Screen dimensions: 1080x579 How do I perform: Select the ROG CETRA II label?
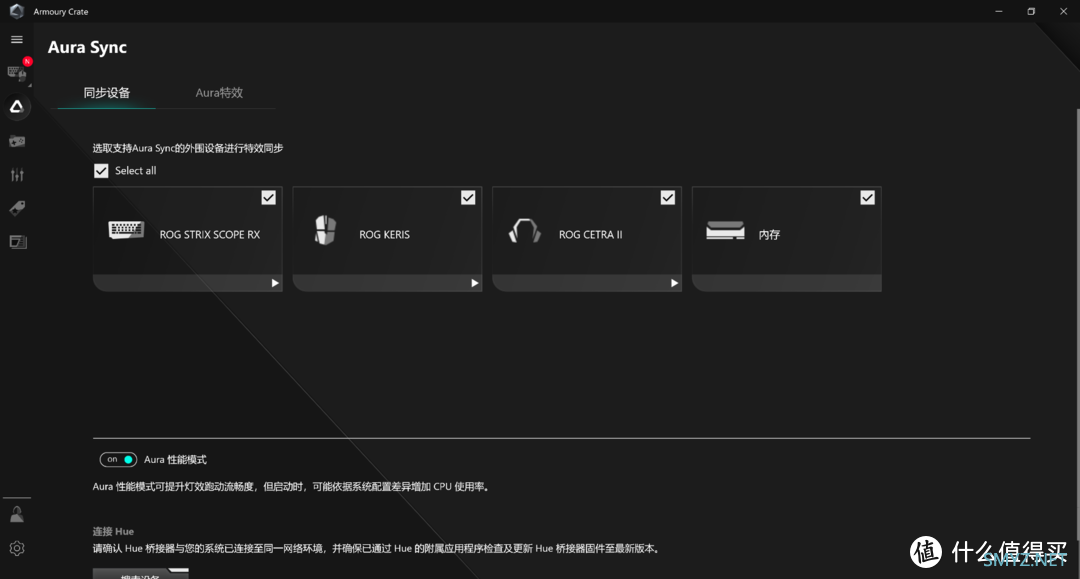[590, 235]
